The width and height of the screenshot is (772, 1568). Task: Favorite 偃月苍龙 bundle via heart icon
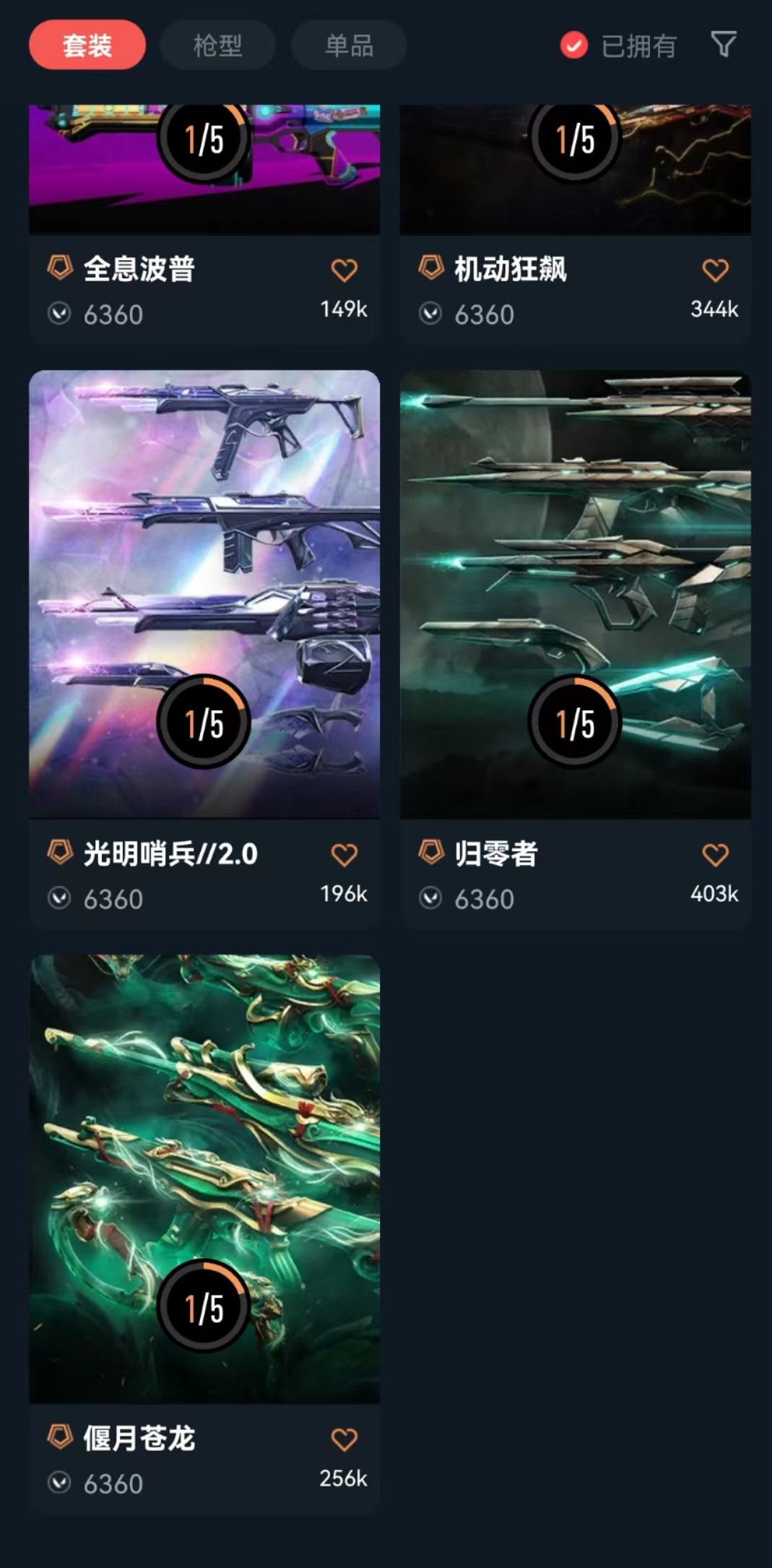(x=344, y=1439)
